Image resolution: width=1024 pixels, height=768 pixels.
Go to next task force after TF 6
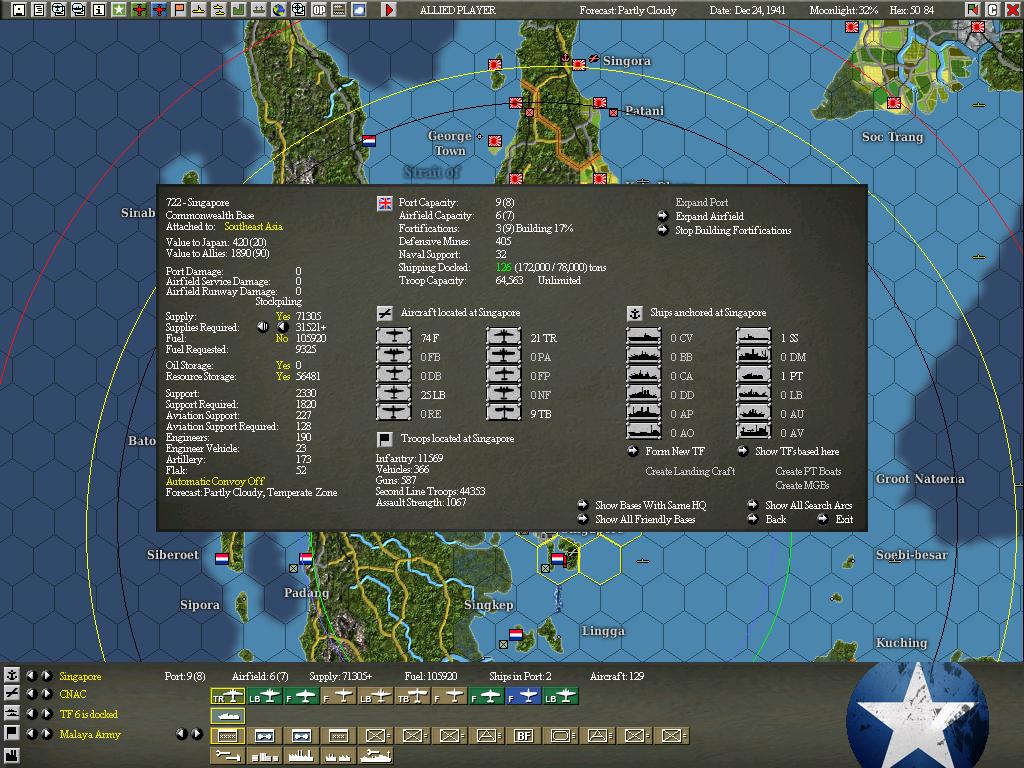[x=47, y=714]
